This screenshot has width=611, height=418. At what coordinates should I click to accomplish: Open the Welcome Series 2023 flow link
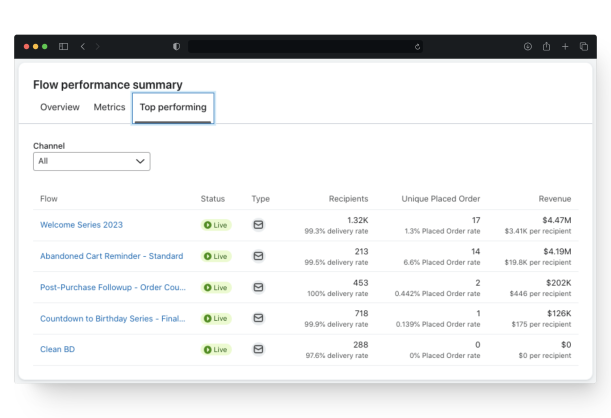81,225
